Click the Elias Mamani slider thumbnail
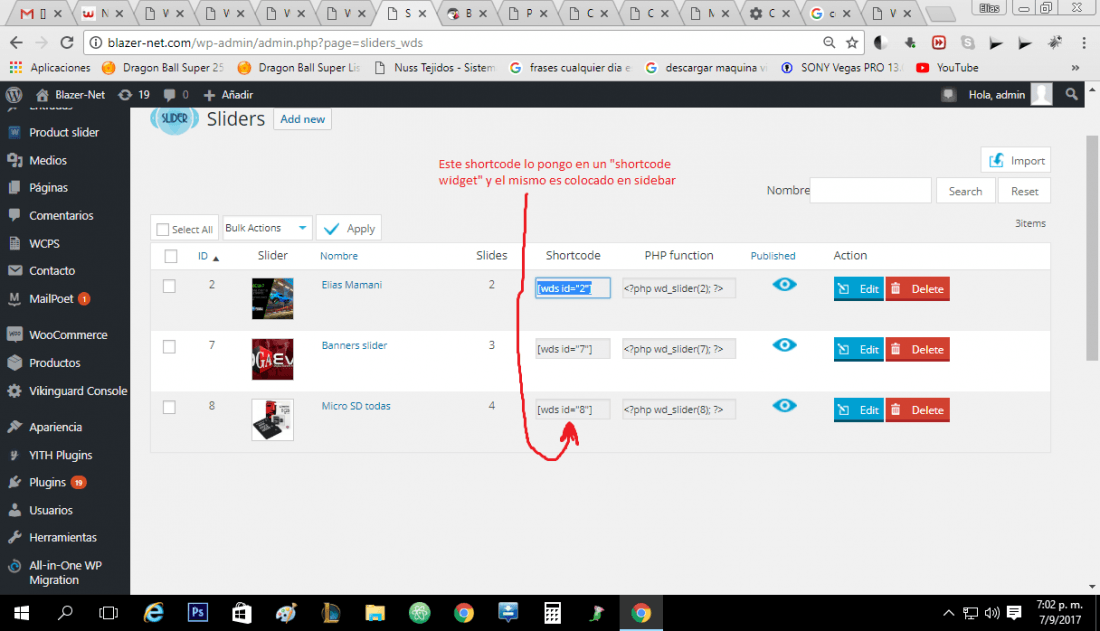This screenshot has height=631, width=1100. click(x=273, y=298)
